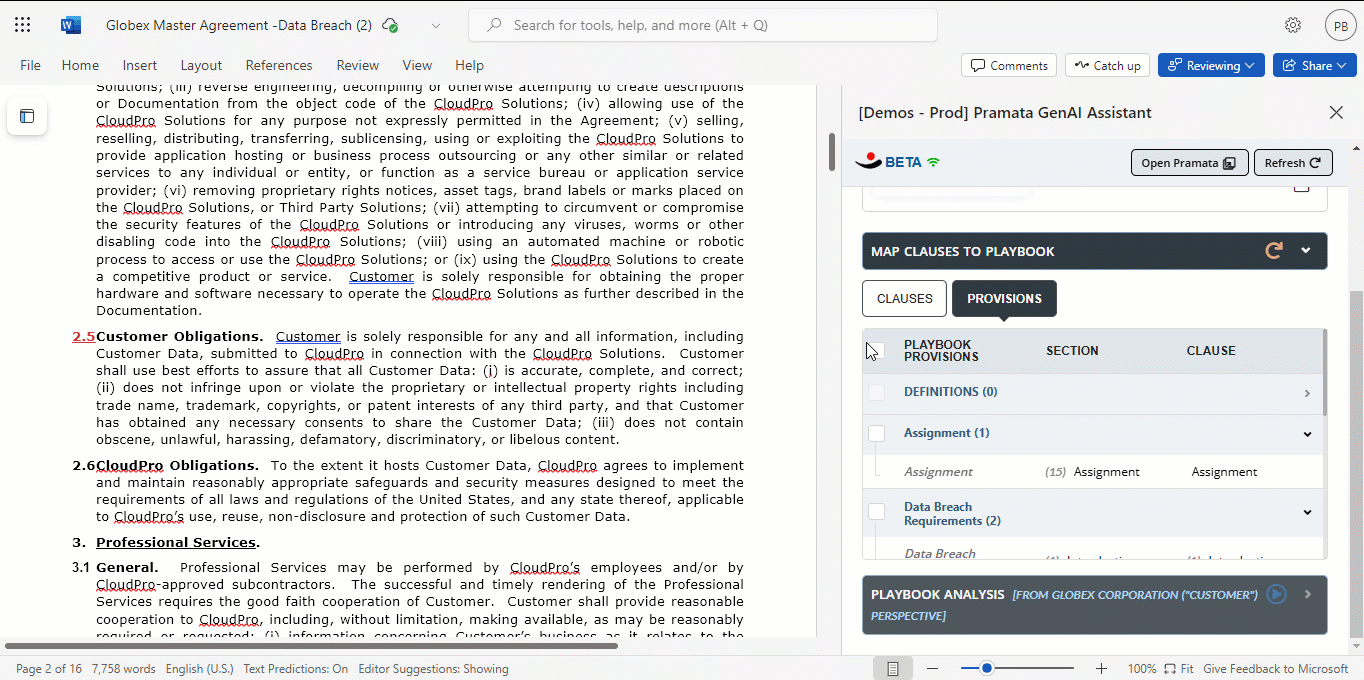Collapse the Assignment (1) group chevron
The height and width of the screenshot is (680, 1364).
(1307, 434)
